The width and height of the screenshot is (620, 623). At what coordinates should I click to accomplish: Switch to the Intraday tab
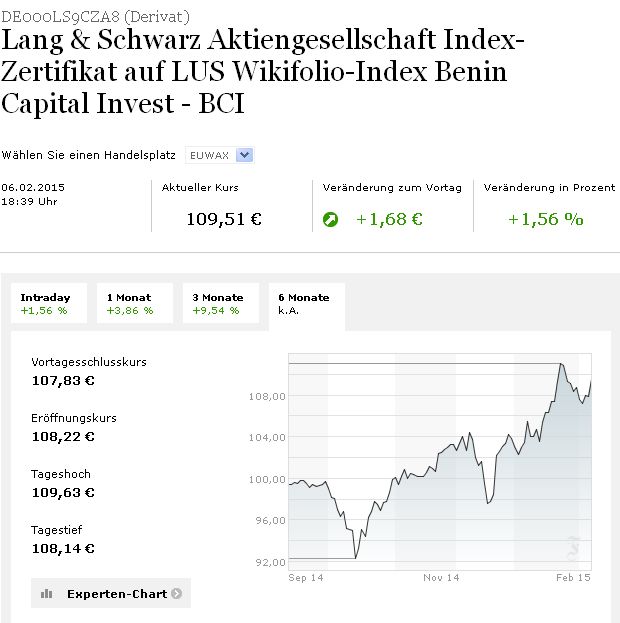(x=47, y=303)
